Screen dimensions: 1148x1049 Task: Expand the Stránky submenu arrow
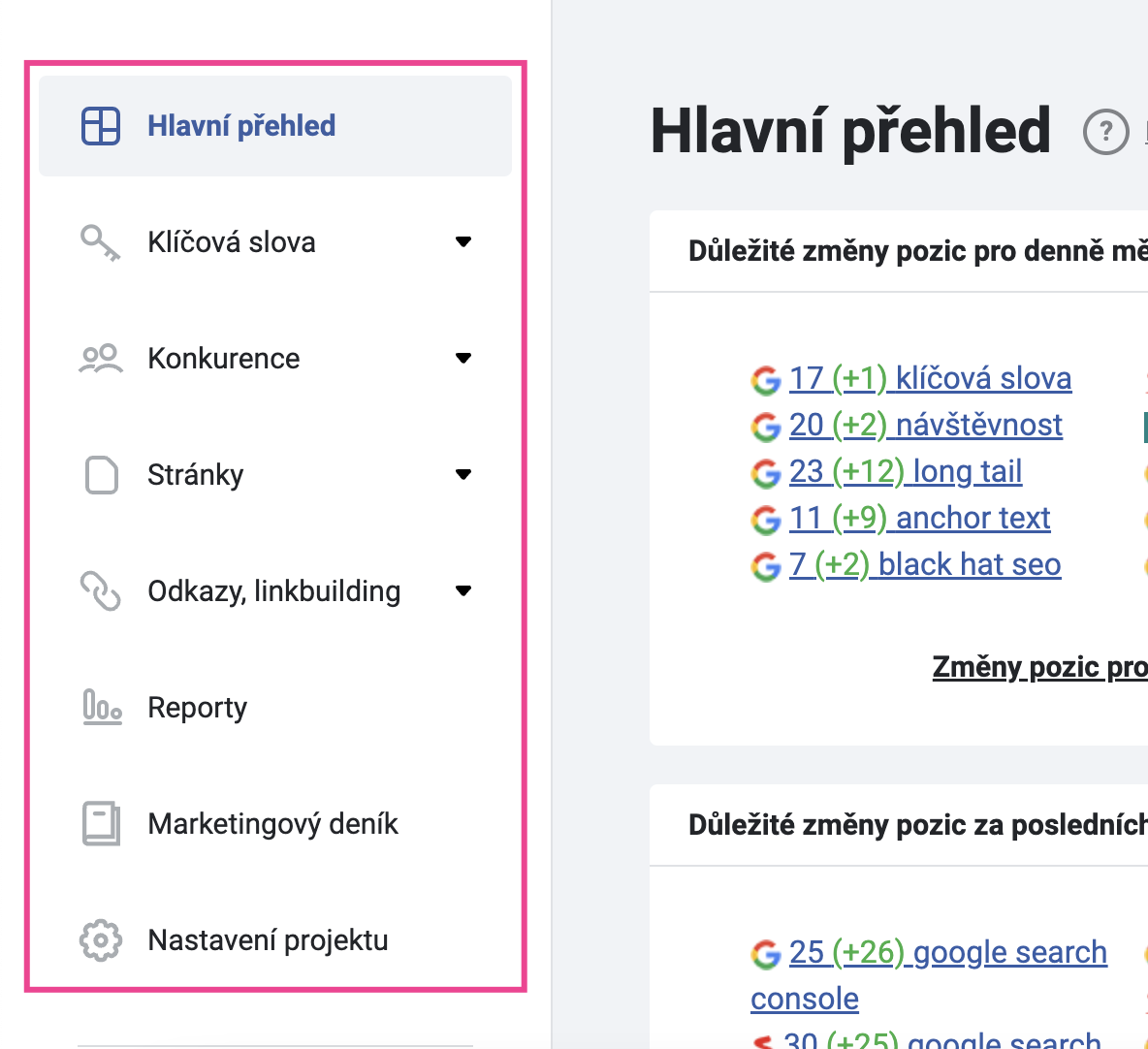[462, 474]
